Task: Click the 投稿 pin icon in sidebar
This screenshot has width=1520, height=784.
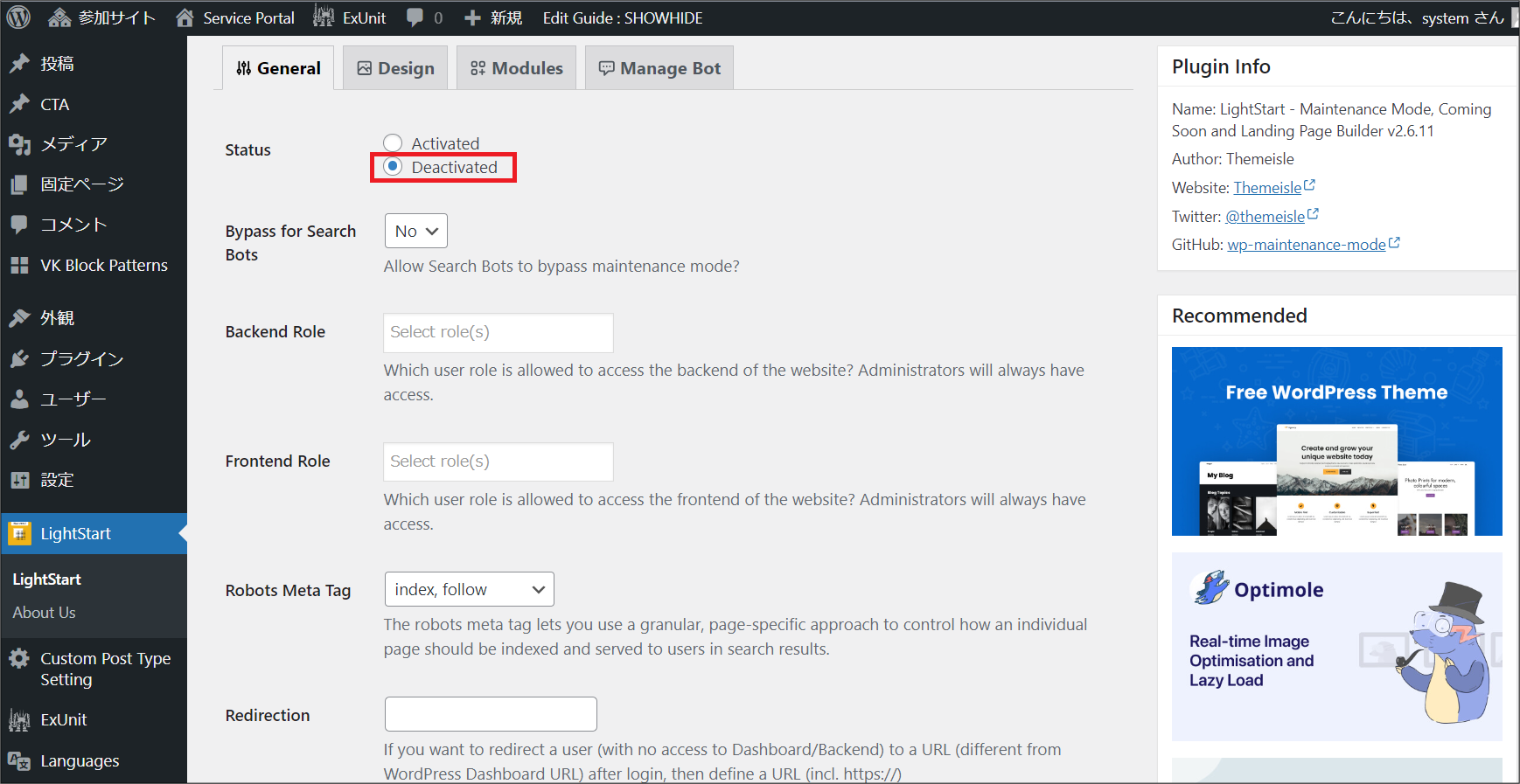Action: coord(19,64)
